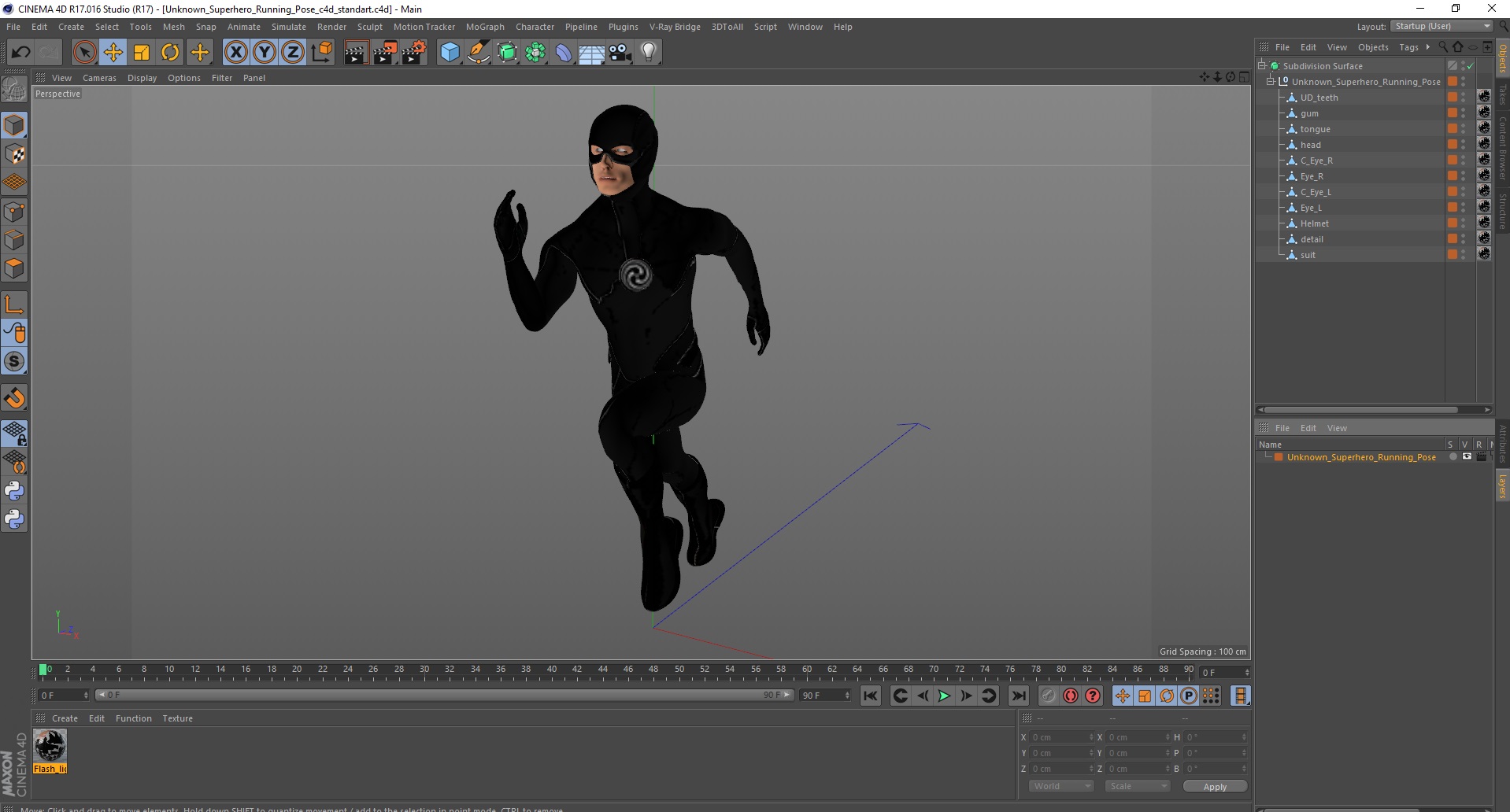This screenshot has height=812, width=1510.
Task: Activate the Scale tool
Action: (x=142, y=53)
